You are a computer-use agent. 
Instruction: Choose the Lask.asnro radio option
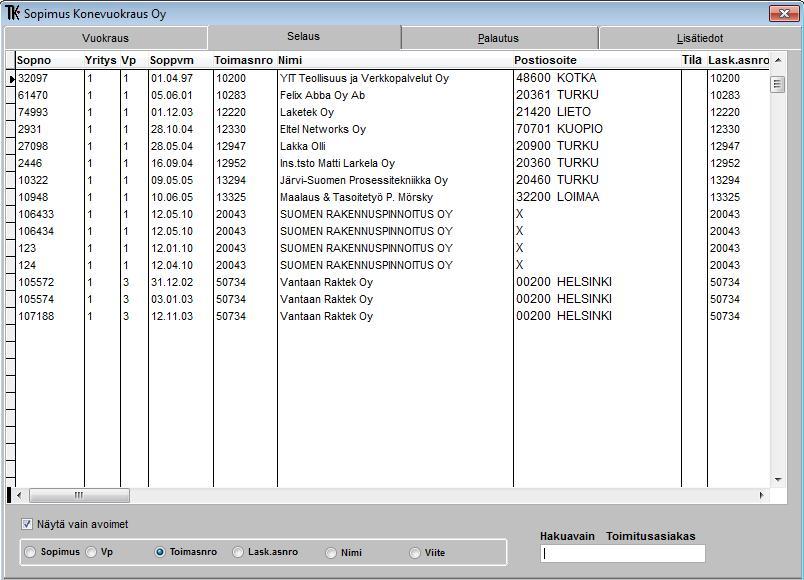(x=238, y=552)
